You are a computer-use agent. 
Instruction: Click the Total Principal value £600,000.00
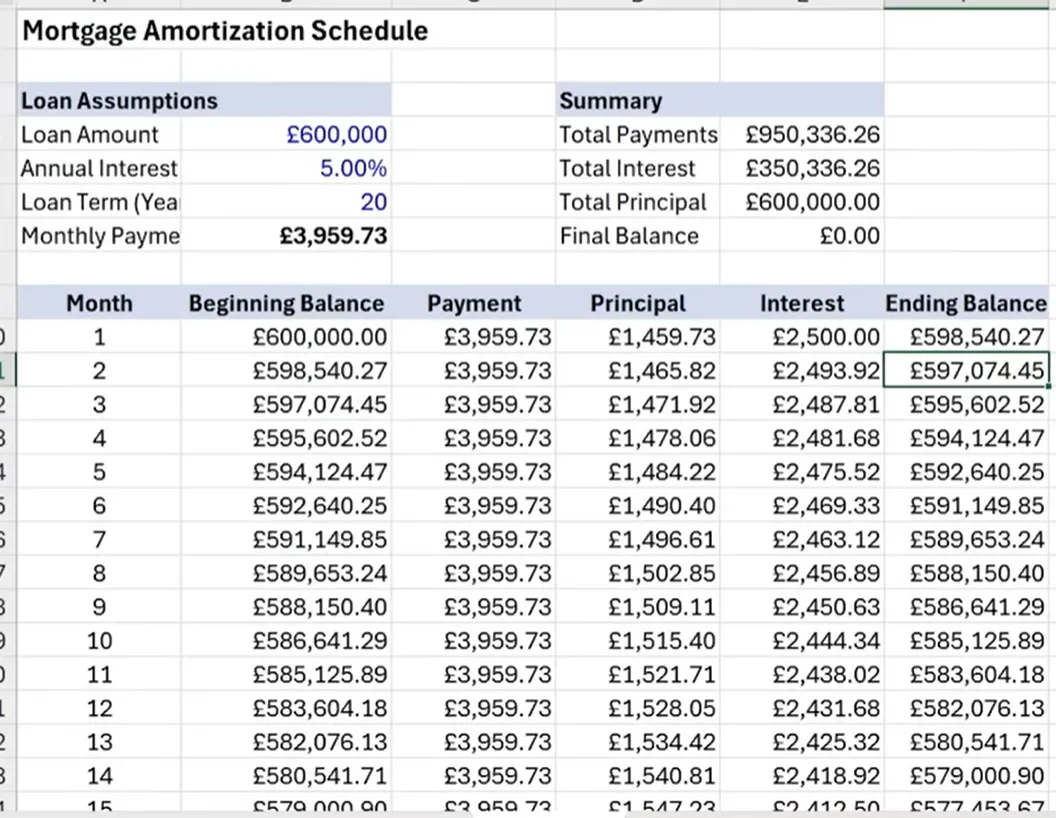pos(812,203)
